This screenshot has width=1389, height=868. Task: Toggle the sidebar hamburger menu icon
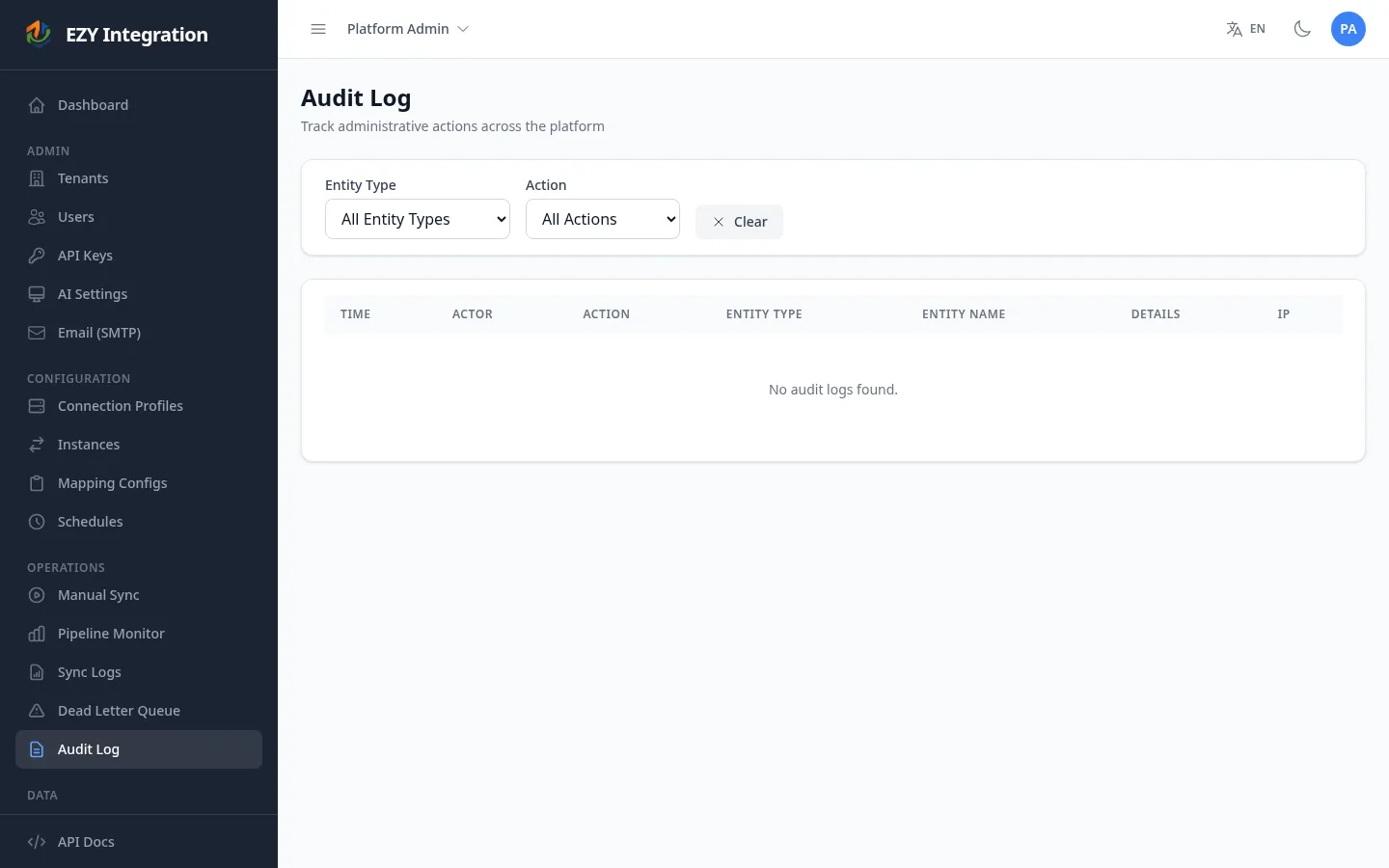(318, 29)
